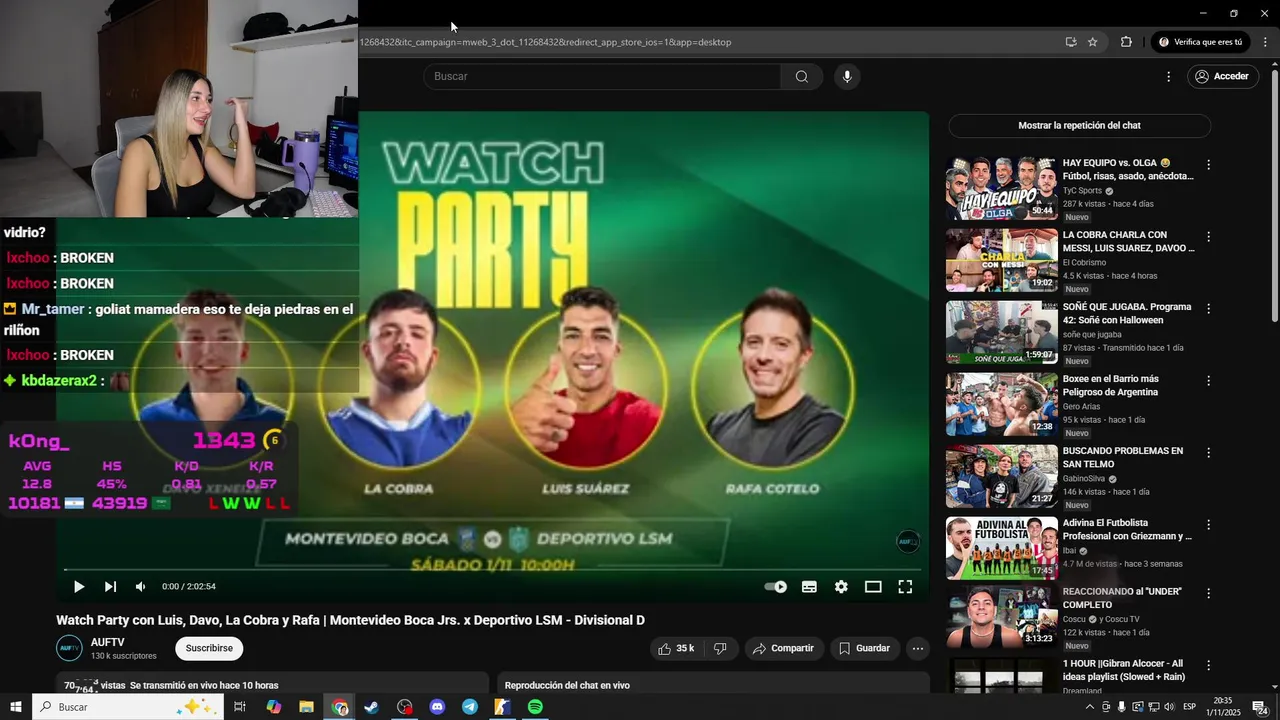Switch to theater mode view
Screen dimensions: 1280x720
click(x=873, y=587)
